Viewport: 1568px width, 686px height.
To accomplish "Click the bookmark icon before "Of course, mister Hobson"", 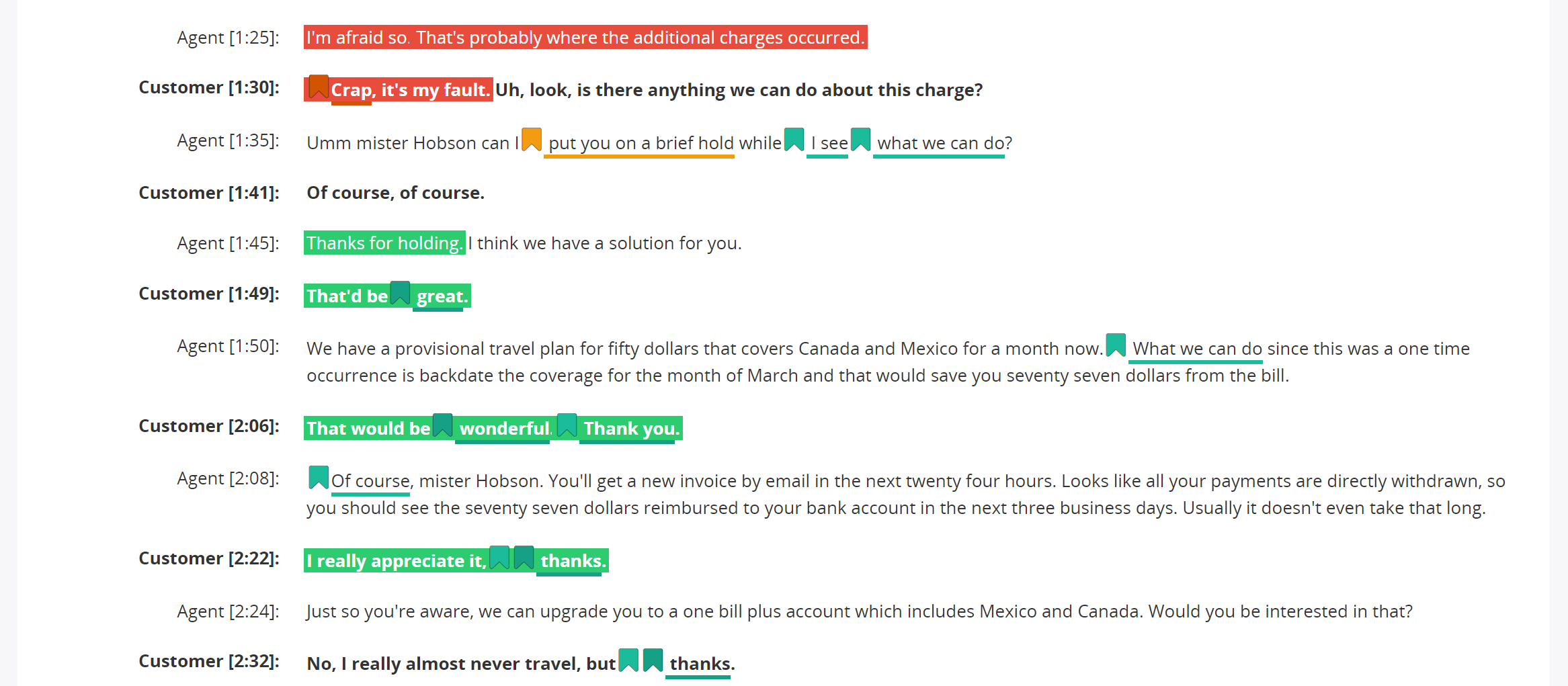I will (x=319, y=478).
